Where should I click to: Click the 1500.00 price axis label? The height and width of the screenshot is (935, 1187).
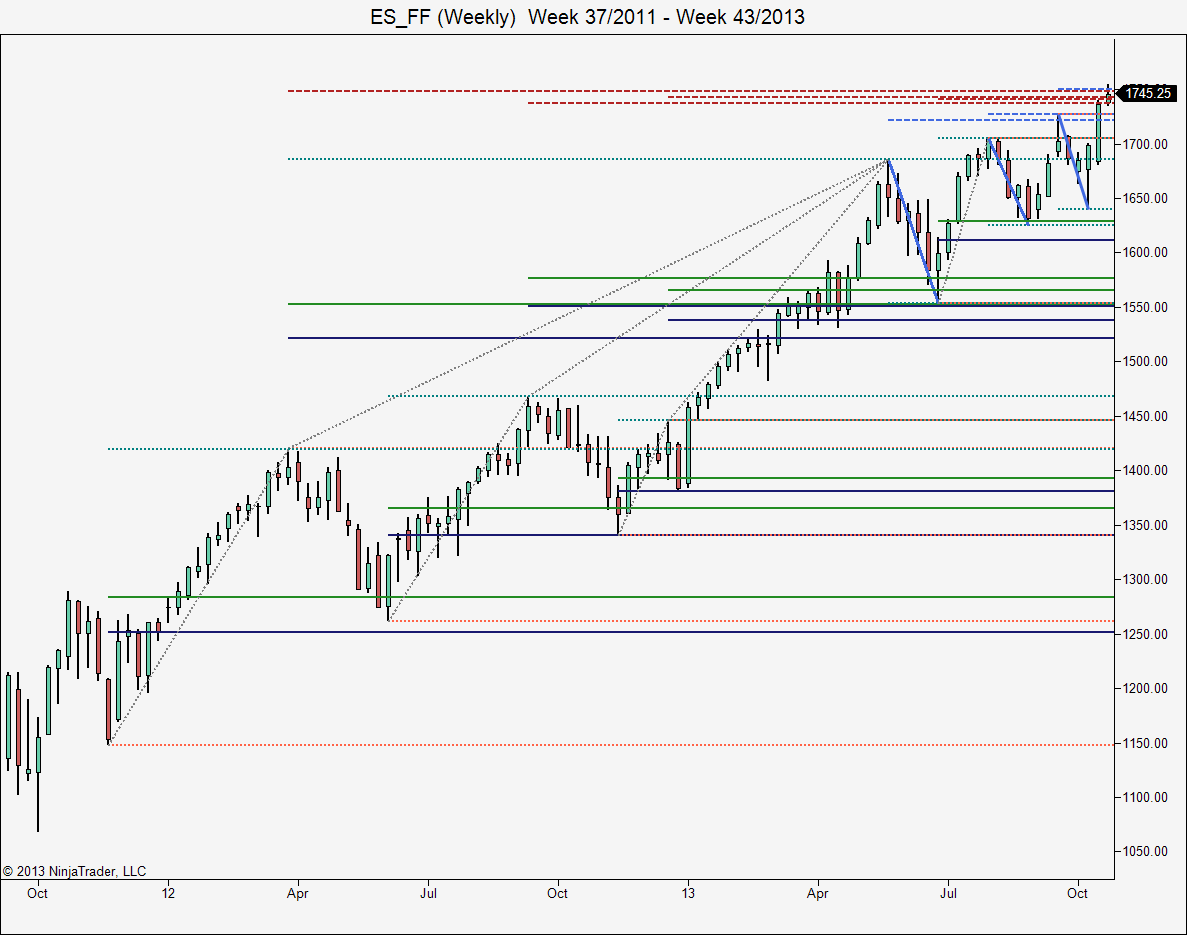pos(1145,361)
